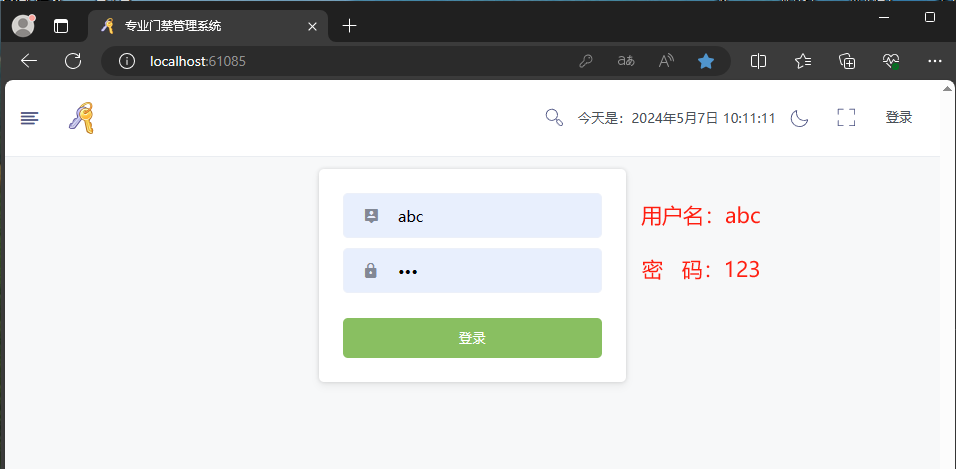
Task: Toggle dark mode with the moon icon
Action: click(799, 118)
